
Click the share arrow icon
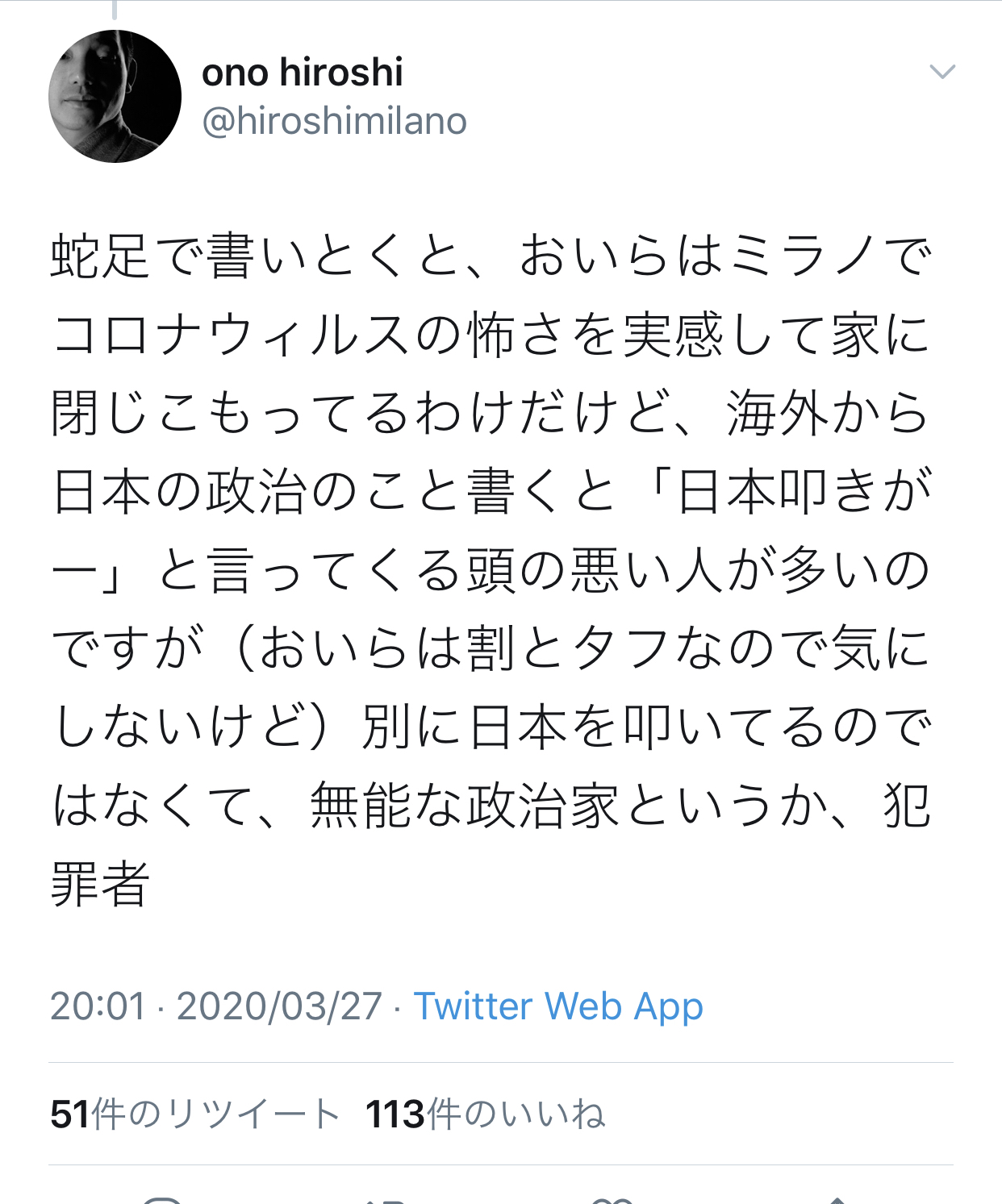click(837, 1199)
